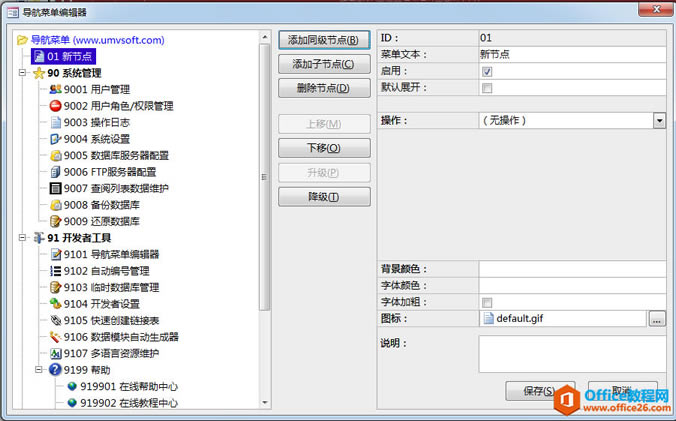This screenshot has width=676, height=421.
Task: Click the ID field showing 01
Action: (572, 38)
